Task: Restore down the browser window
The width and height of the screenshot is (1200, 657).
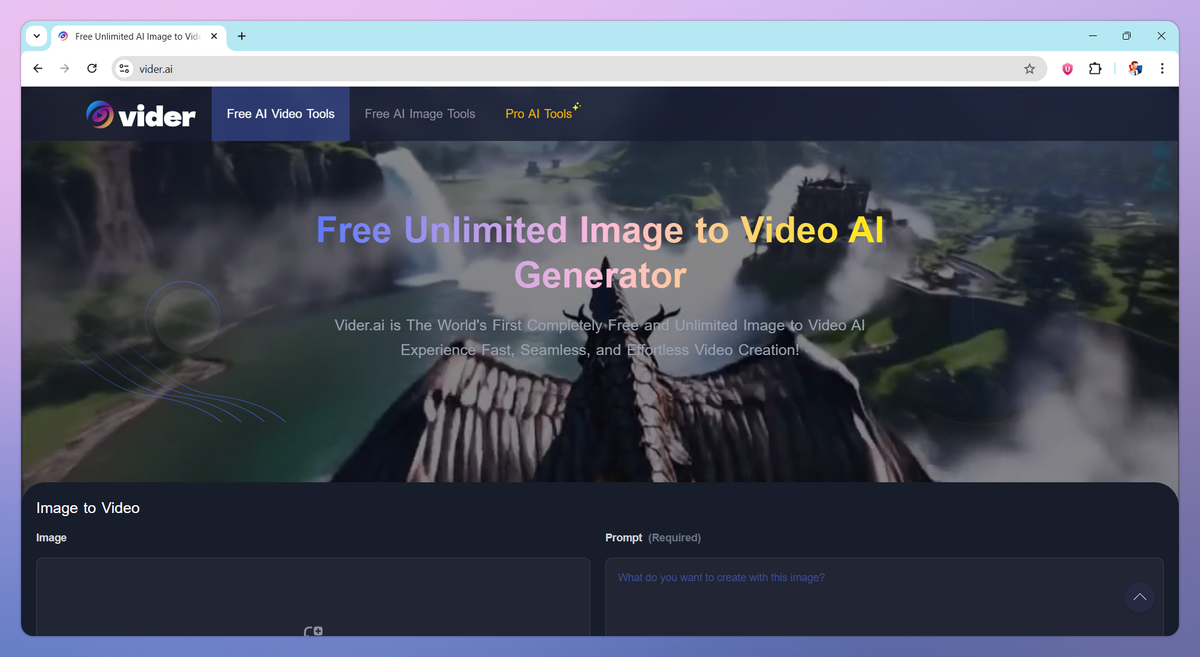Action: point(1127,36)
